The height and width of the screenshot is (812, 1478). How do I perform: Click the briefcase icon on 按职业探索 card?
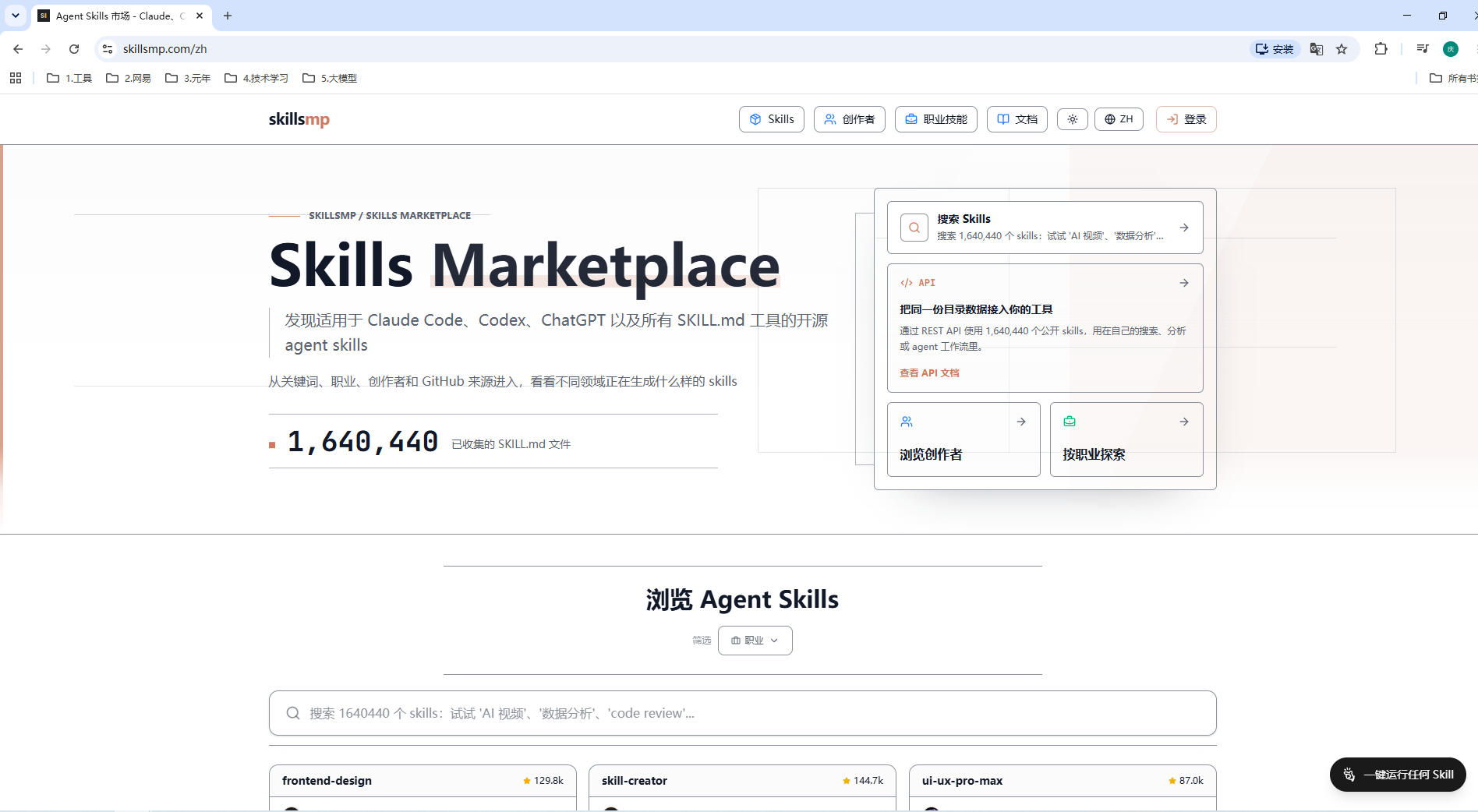(x=1070, y=422)
